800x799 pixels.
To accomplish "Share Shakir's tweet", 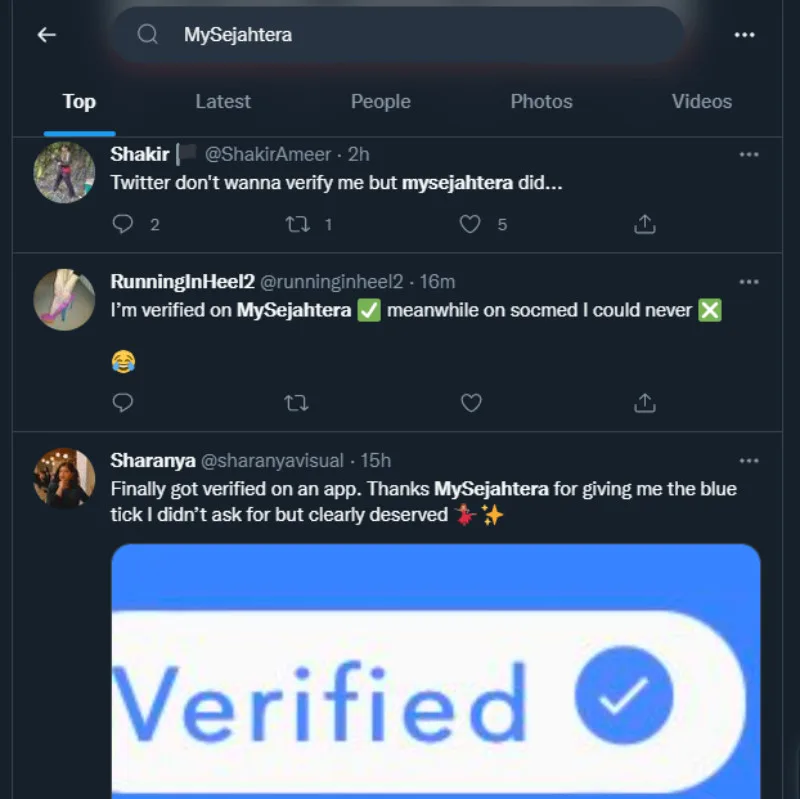I will [x=645, y=224].
